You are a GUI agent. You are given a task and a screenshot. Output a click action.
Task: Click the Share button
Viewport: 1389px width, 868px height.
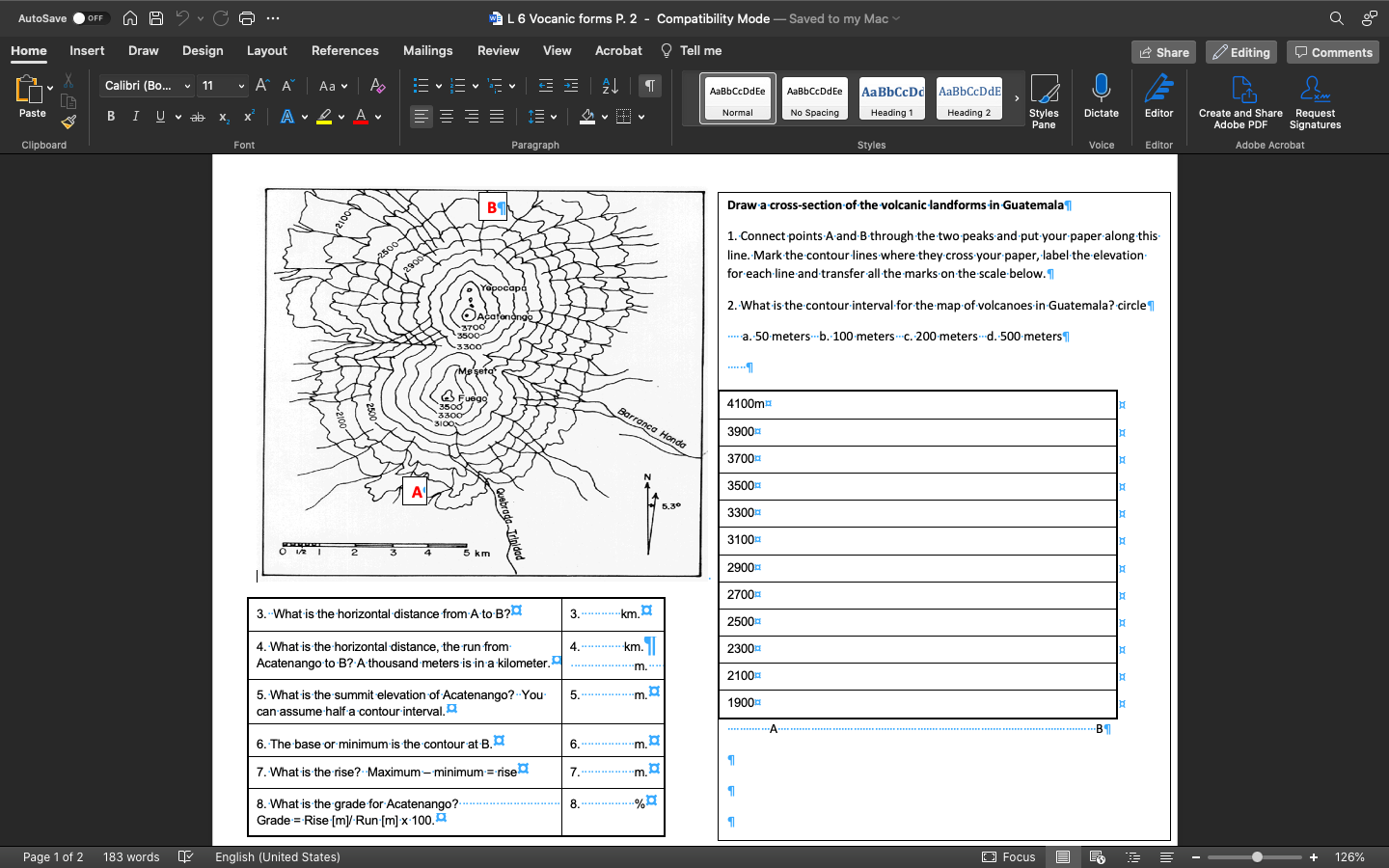[x=1163, y=52]
